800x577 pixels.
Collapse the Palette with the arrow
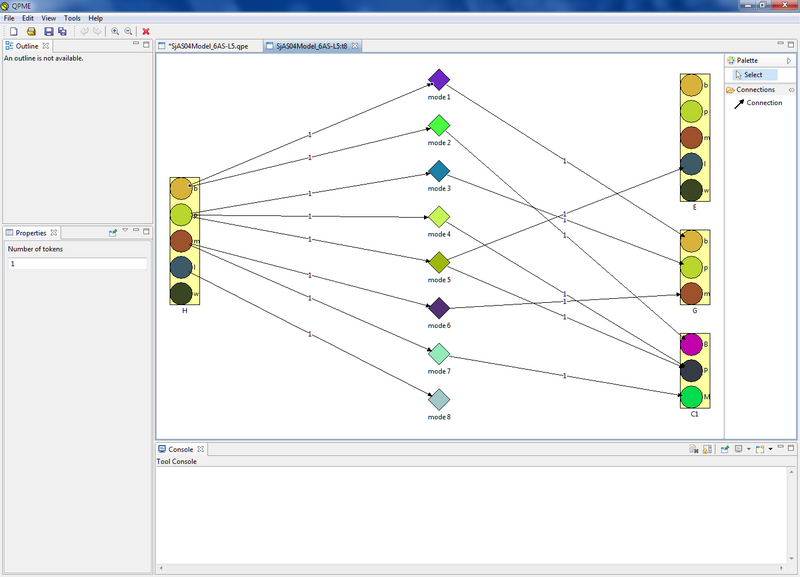pyautogui.click(x=790, y=61)
